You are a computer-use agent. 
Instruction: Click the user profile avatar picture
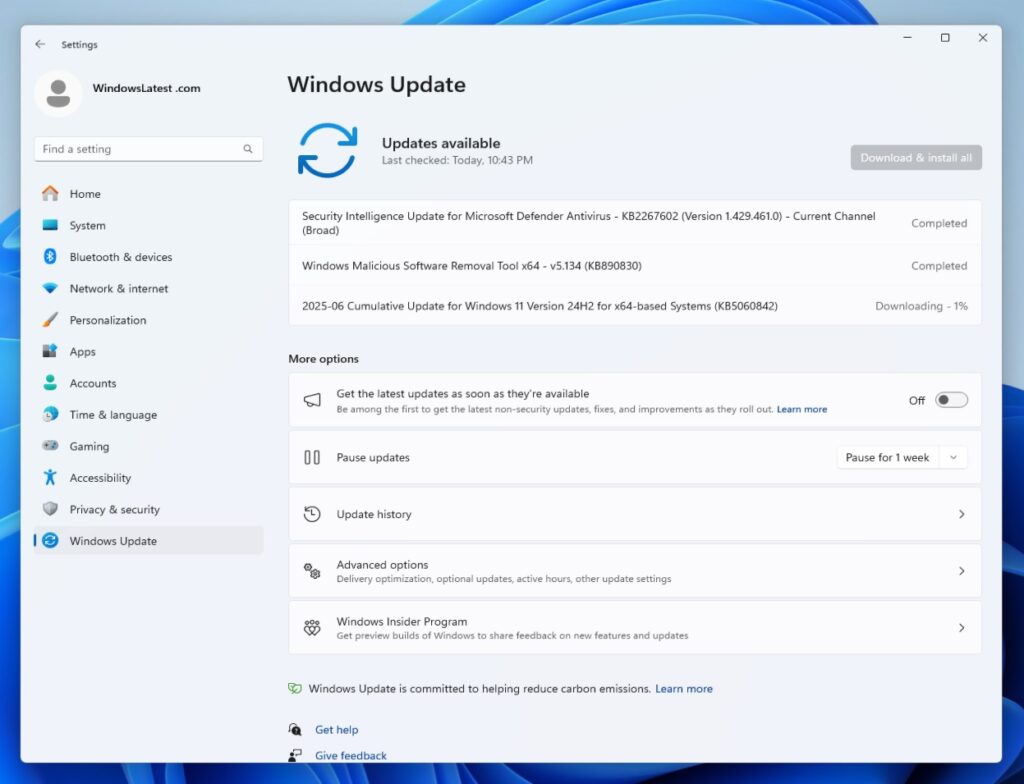coord(58,92)
